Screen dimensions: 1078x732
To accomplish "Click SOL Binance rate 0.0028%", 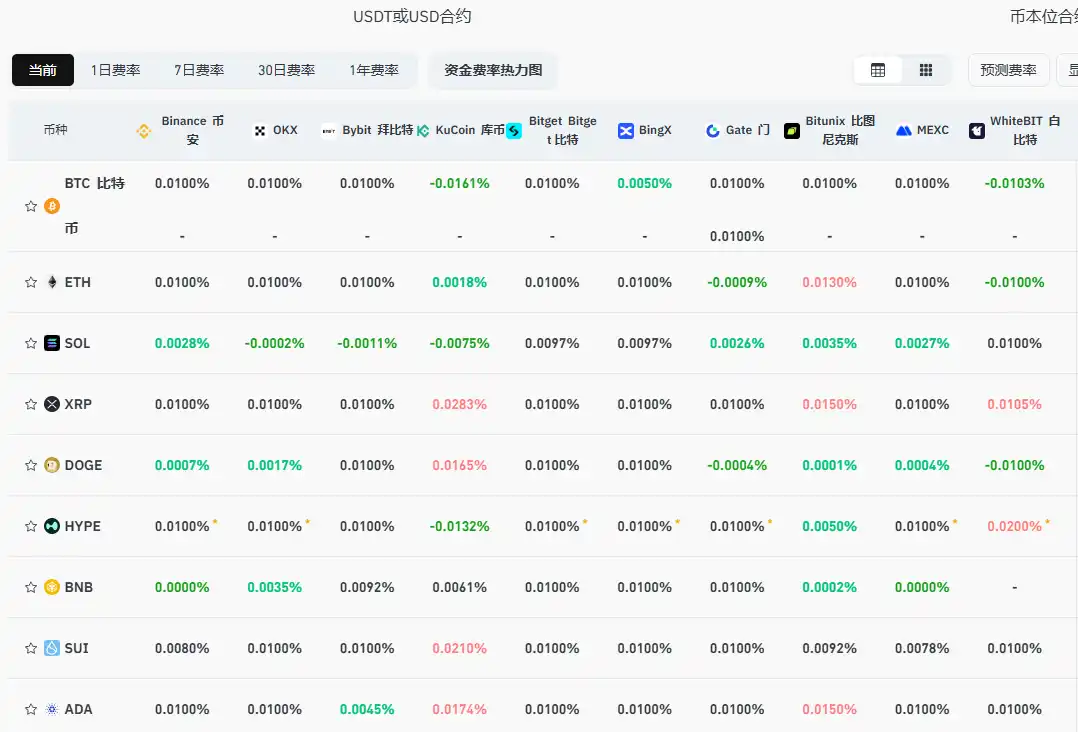I will (x=182, y=344).
